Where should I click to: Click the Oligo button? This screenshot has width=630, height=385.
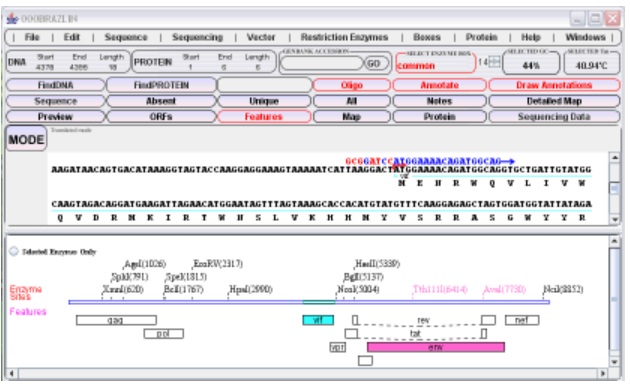tap(352, 85)
